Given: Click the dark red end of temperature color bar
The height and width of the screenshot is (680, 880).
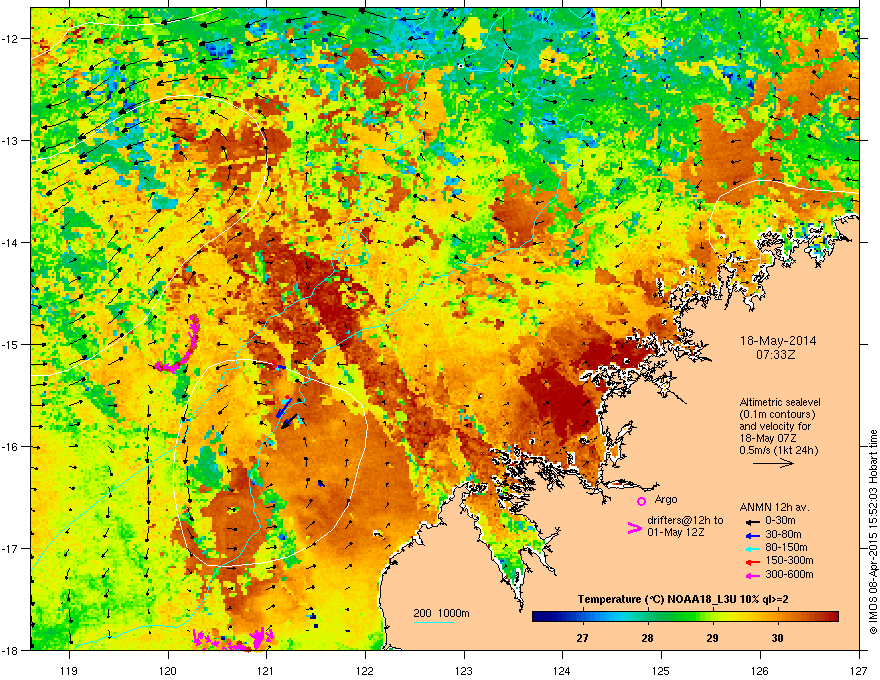Looking at the screenshot, I should (834, 617).
